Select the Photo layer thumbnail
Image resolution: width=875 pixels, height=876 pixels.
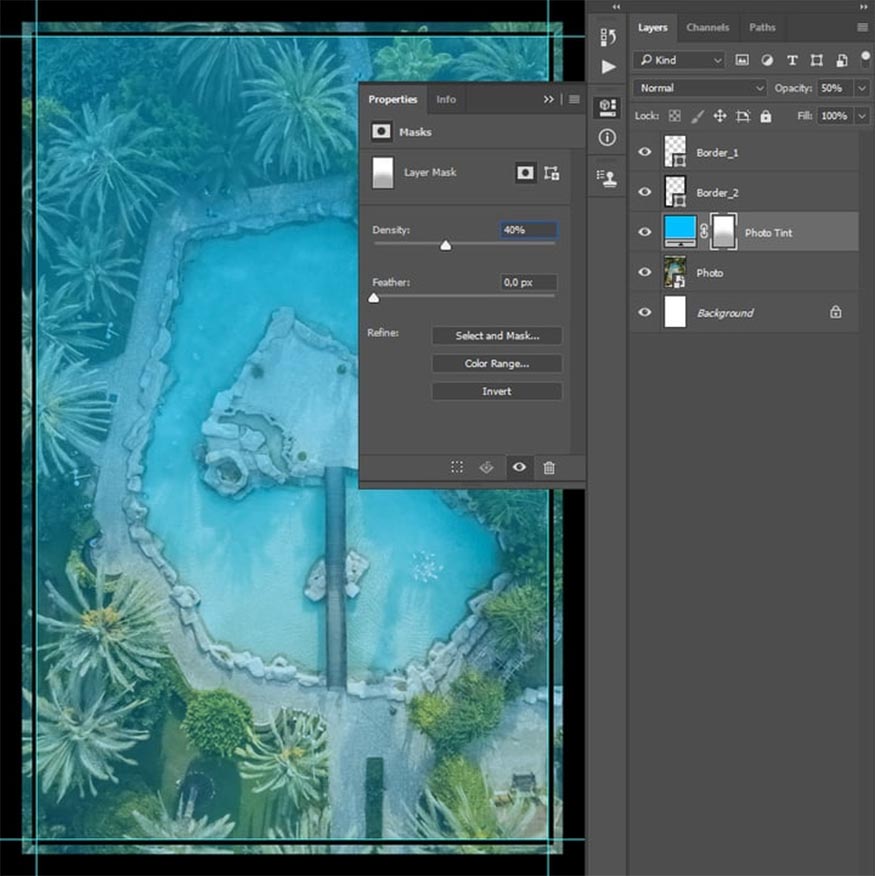(x=675, y=272)
